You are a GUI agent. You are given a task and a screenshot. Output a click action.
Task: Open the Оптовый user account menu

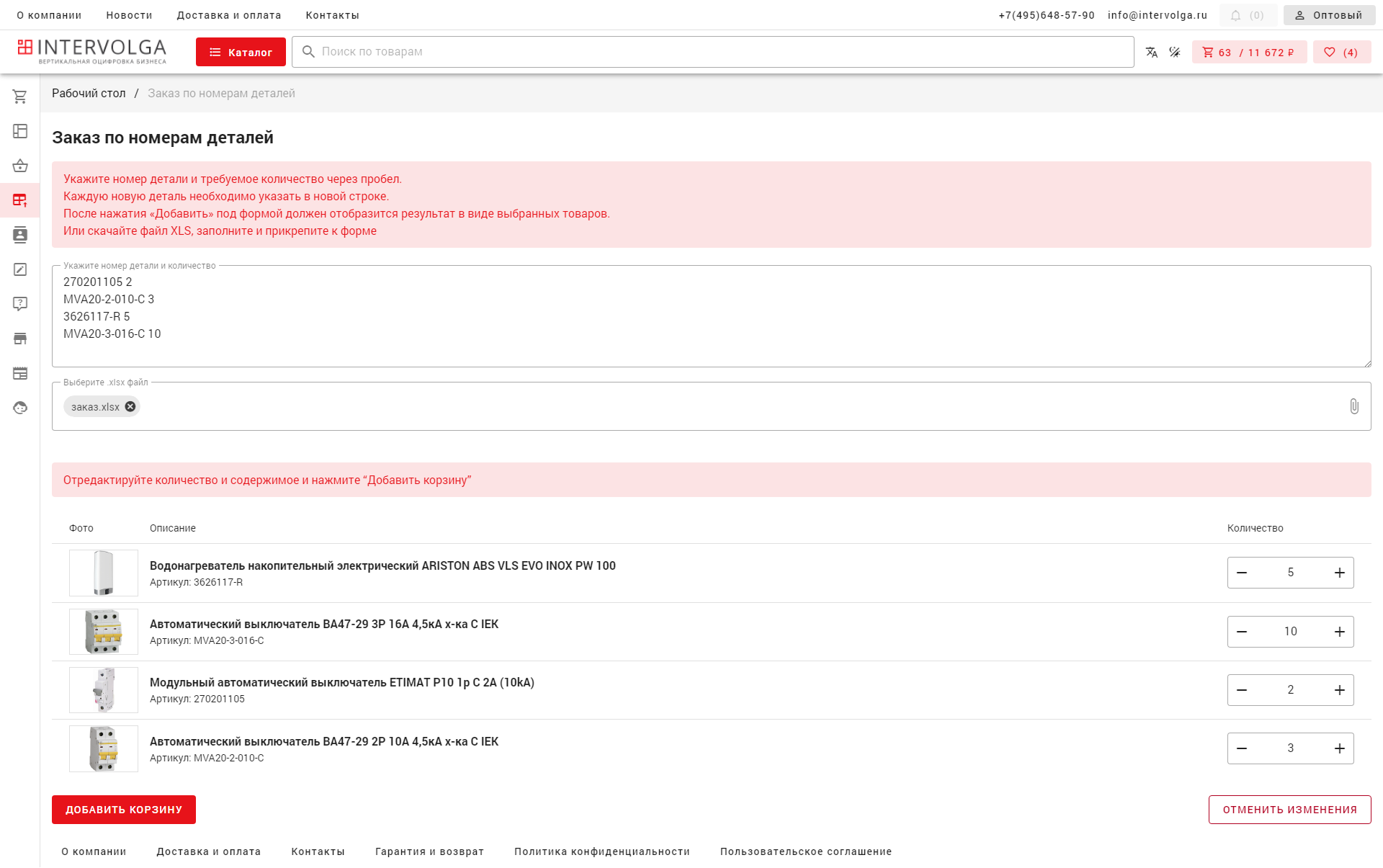[1329, 15]
